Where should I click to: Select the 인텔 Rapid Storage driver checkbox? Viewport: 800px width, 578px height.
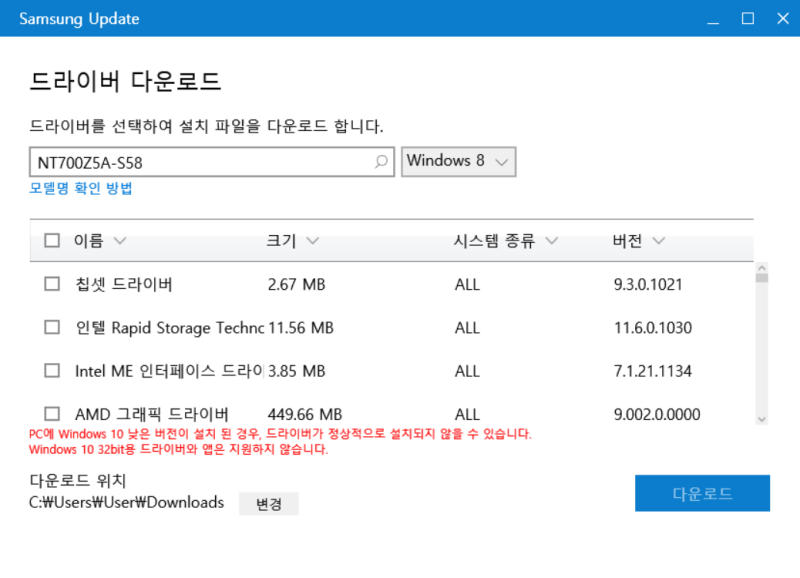pos(52,327)
